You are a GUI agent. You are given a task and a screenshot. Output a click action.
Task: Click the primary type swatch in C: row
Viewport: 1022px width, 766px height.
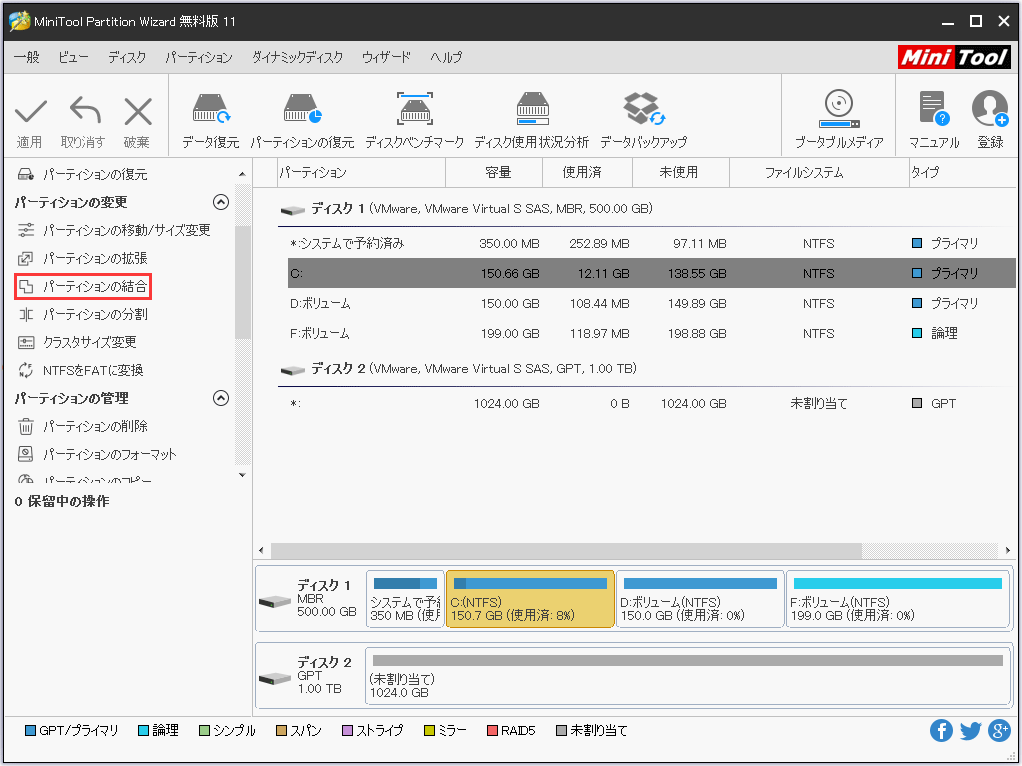point(917,273)
